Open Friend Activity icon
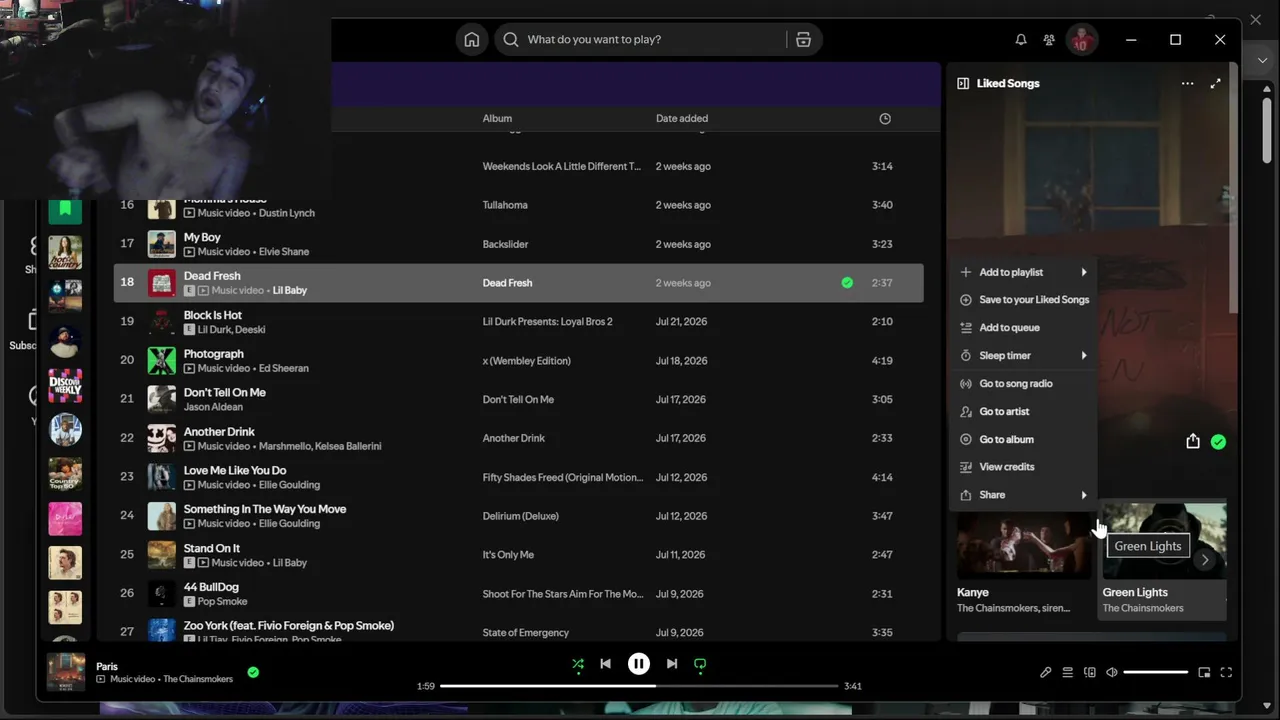Image resolution: width=1280 pixels, height=720 pixels. pos(1049,40)
